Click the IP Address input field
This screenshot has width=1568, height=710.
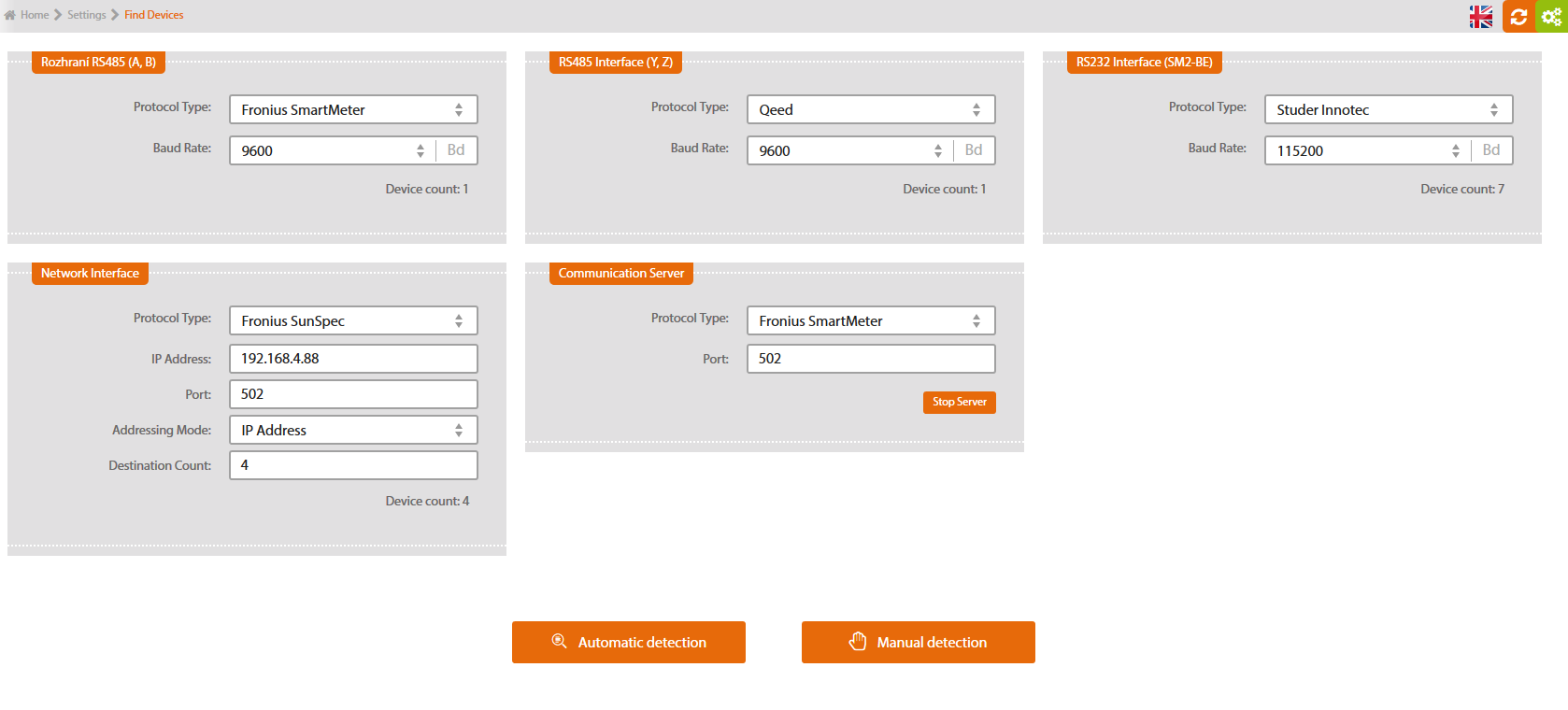[353, 359]
